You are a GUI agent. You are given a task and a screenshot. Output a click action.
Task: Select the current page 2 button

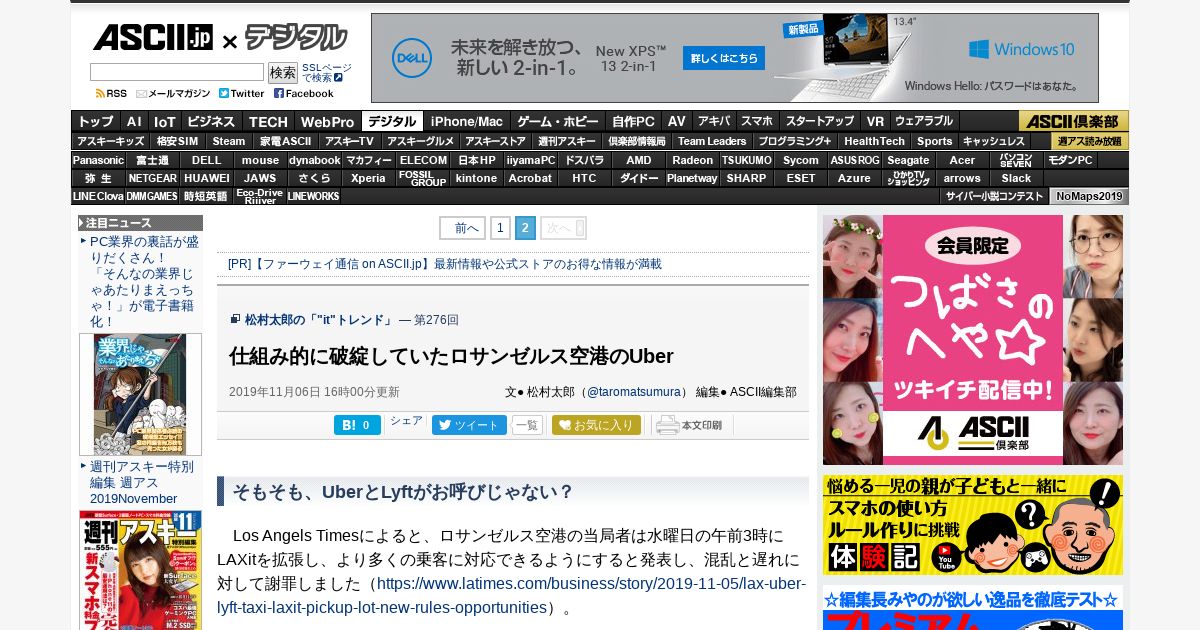click(525, 228)
